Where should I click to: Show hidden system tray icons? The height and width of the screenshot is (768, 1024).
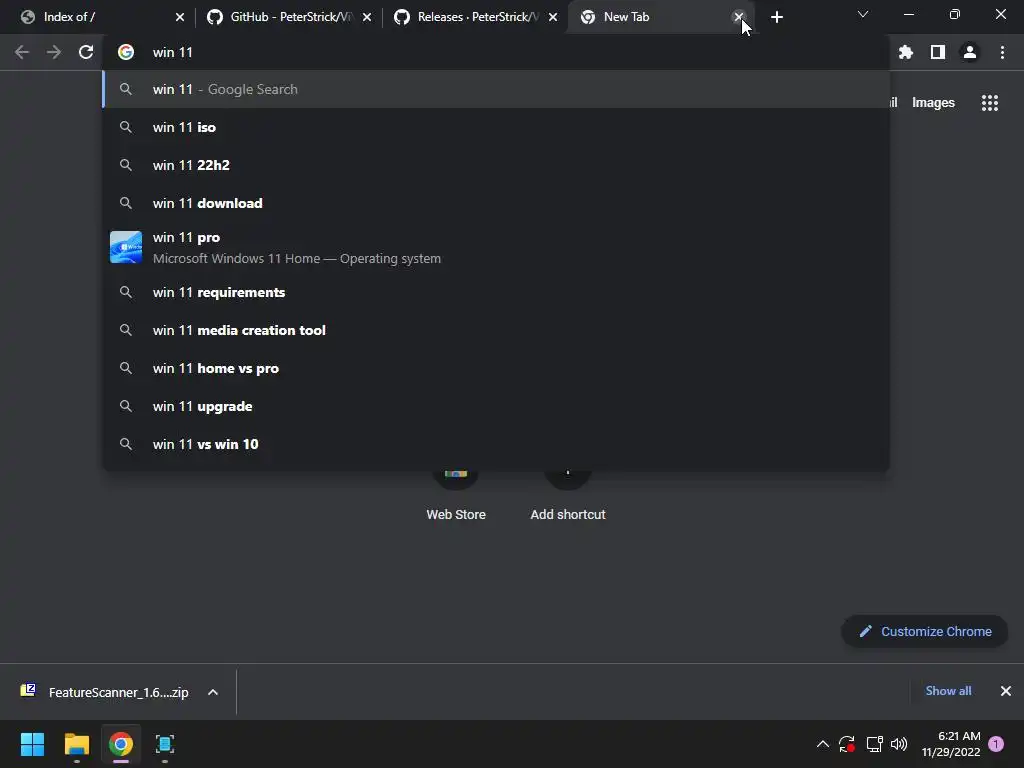click(x=823, y=744)
